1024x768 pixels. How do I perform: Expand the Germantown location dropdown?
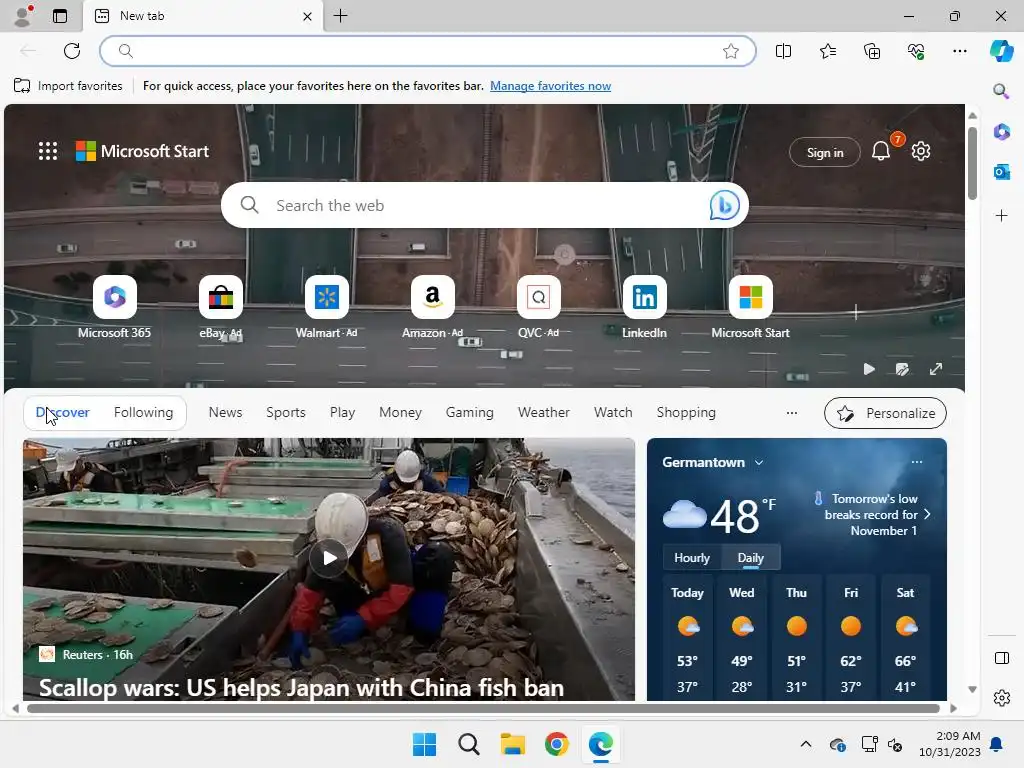point(759,462)
